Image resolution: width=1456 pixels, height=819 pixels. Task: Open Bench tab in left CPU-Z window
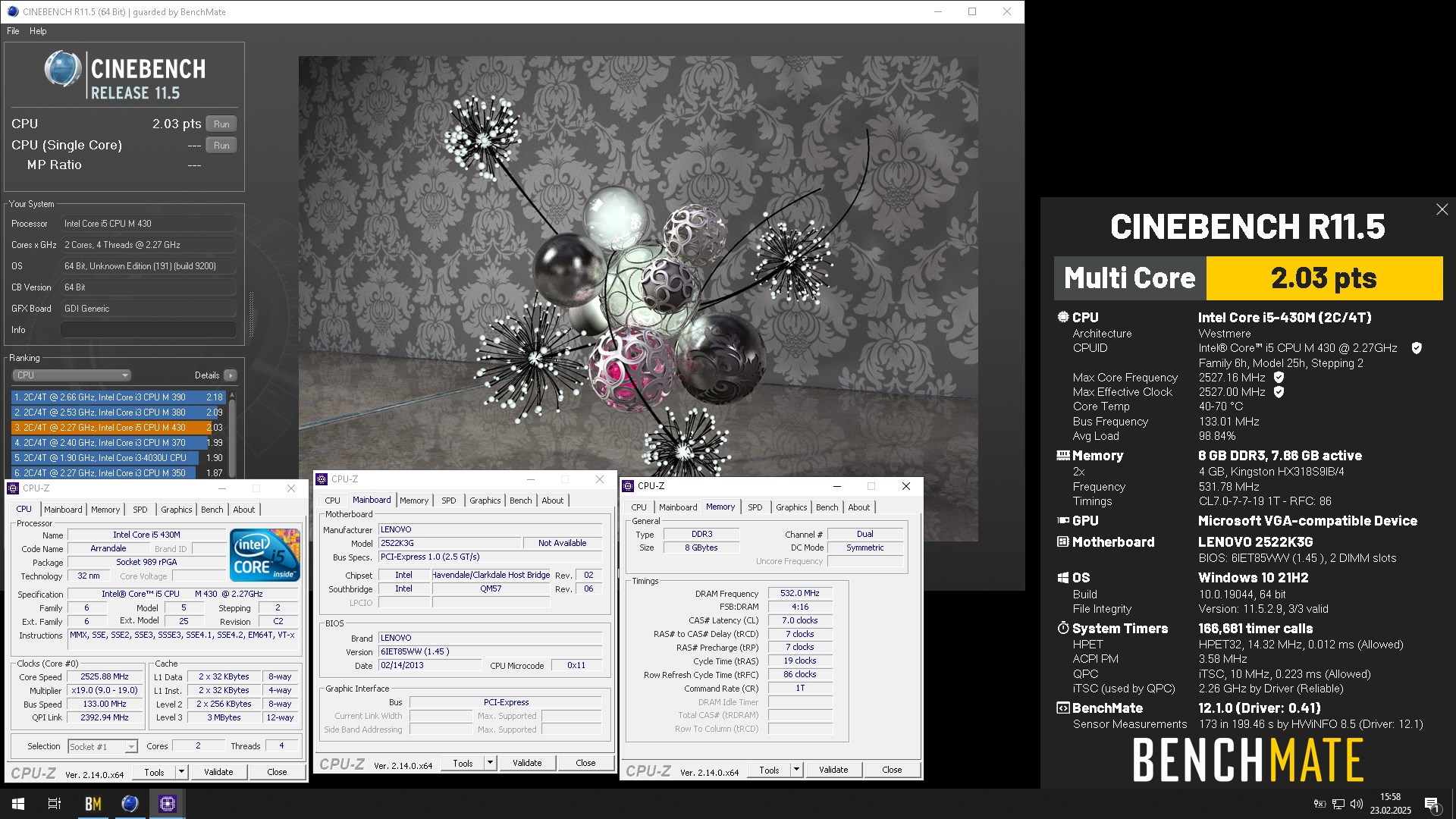point(212,510)
